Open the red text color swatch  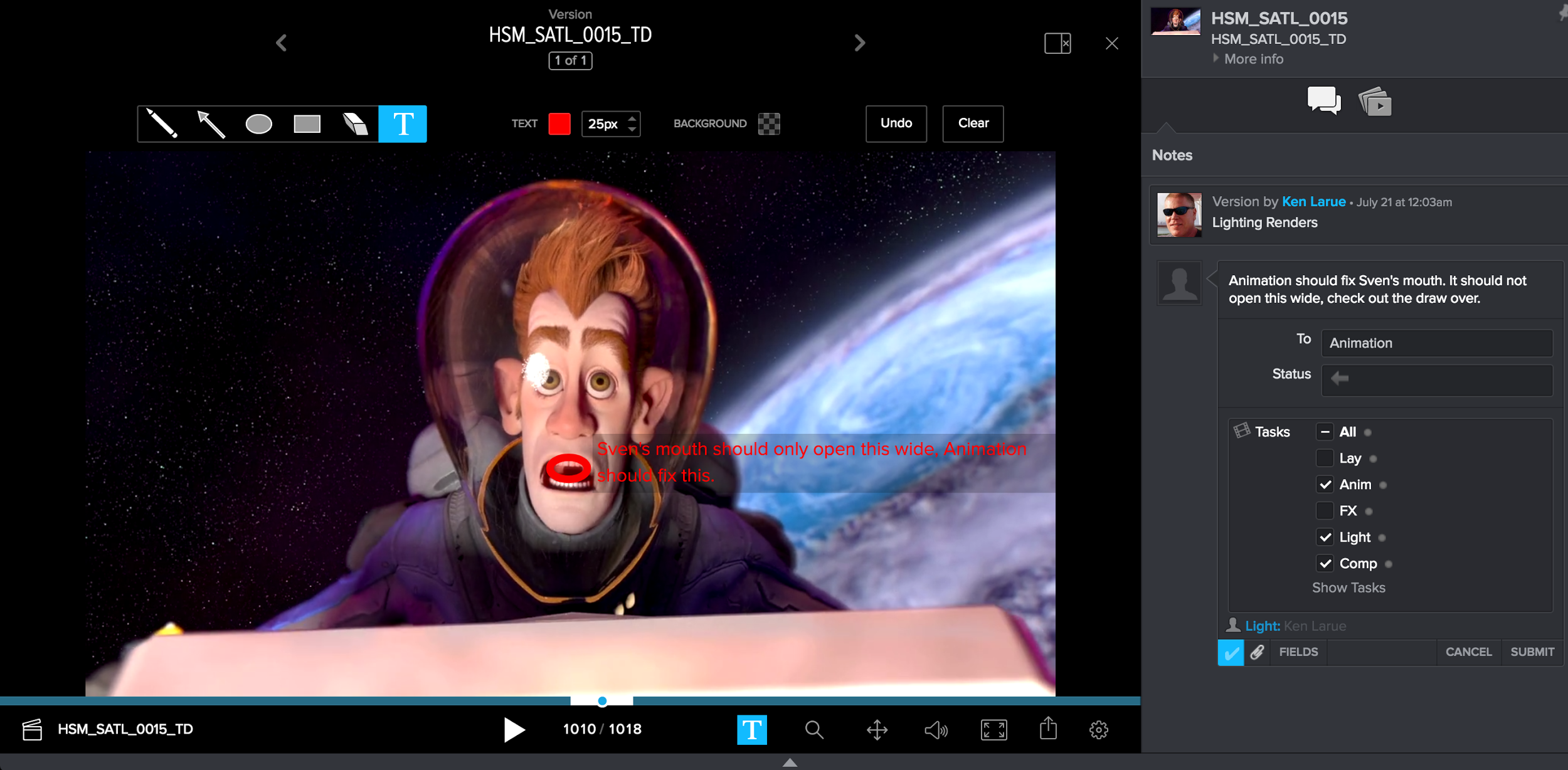559,124
